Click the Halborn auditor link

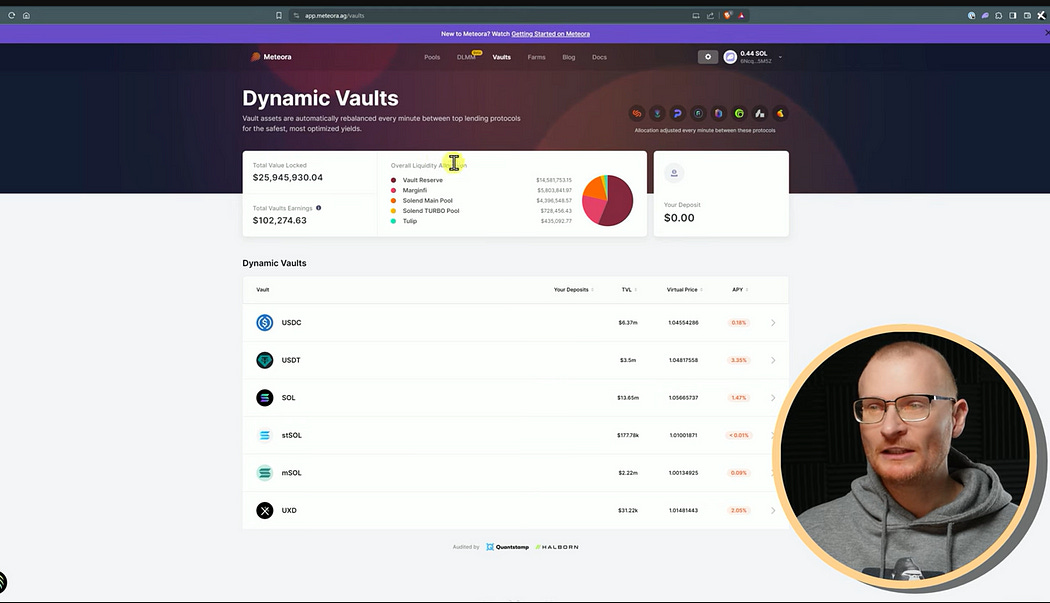coord(557,547)
